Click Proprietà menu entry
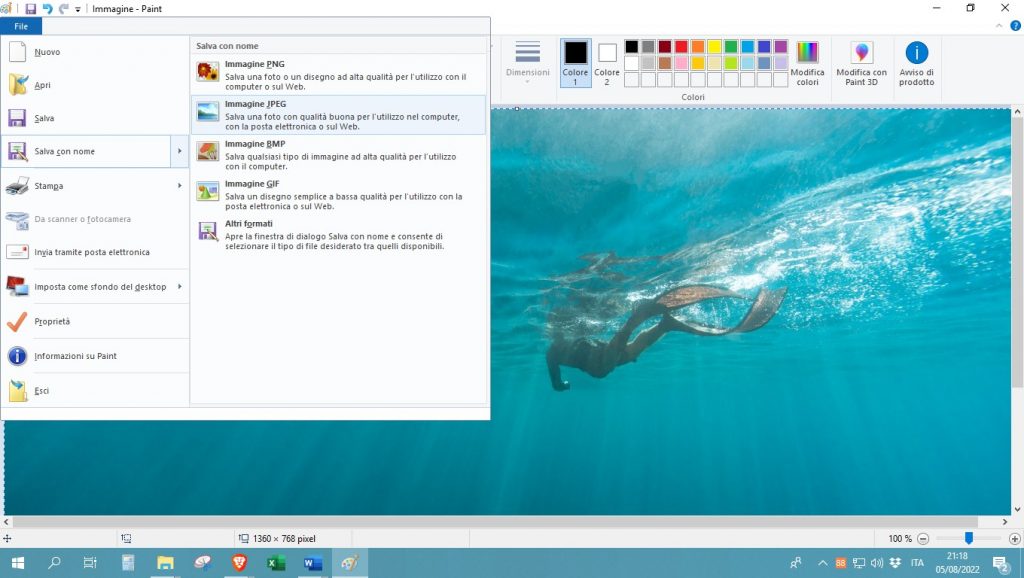This screenshot has height=578, width=1024. point(52,322)
